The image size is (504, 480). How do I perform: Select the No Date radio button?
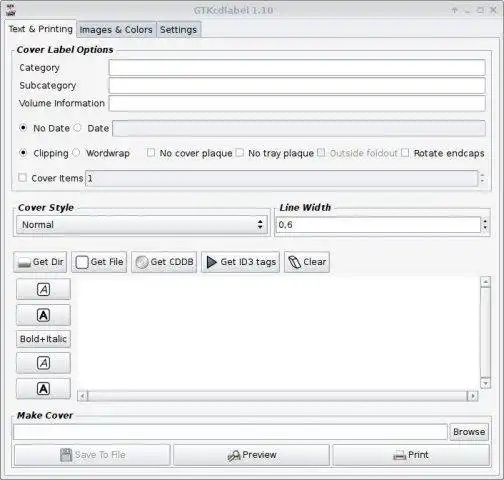pyautogui.click(x=23, y=128)
